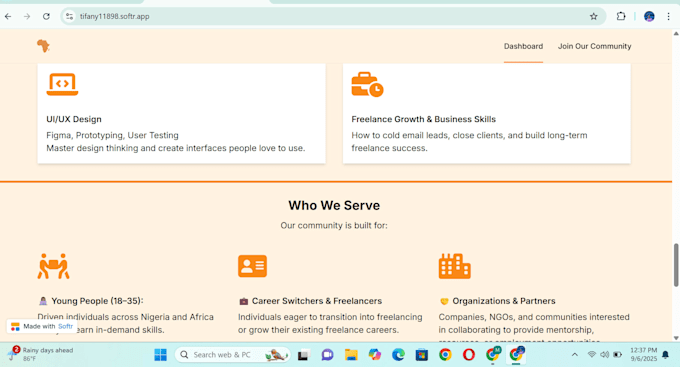Open the 'Made with Softr' badge
Image resolution: width=680 pixels, height=367 pixels.
pyautogui.click(x=42, y=326)
